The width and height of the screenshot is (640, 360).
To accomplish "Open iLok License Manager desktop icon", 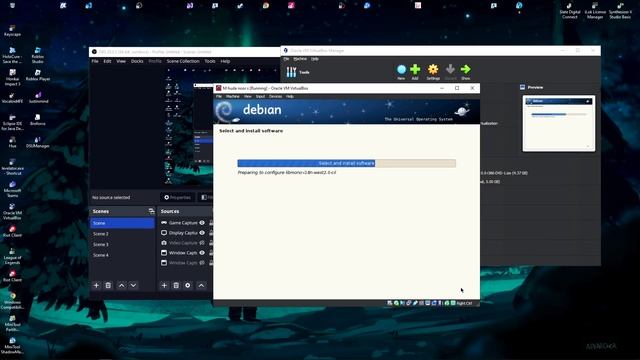I will pos(595,11).
